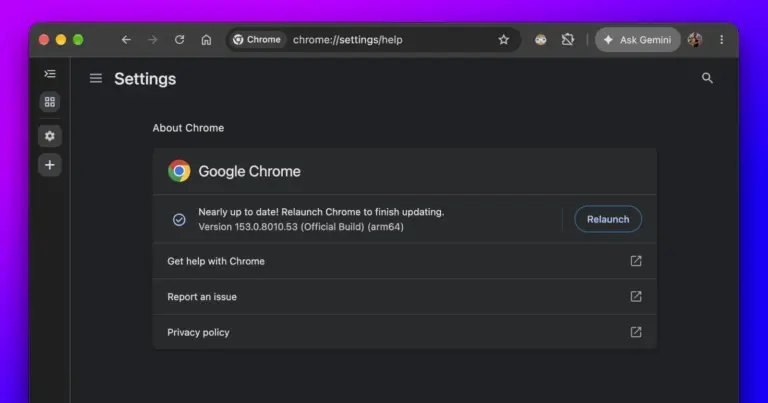This screenshot has height=403, width=768.
Task: Open the Extensions puzzle icon
Action: [568, 40]
